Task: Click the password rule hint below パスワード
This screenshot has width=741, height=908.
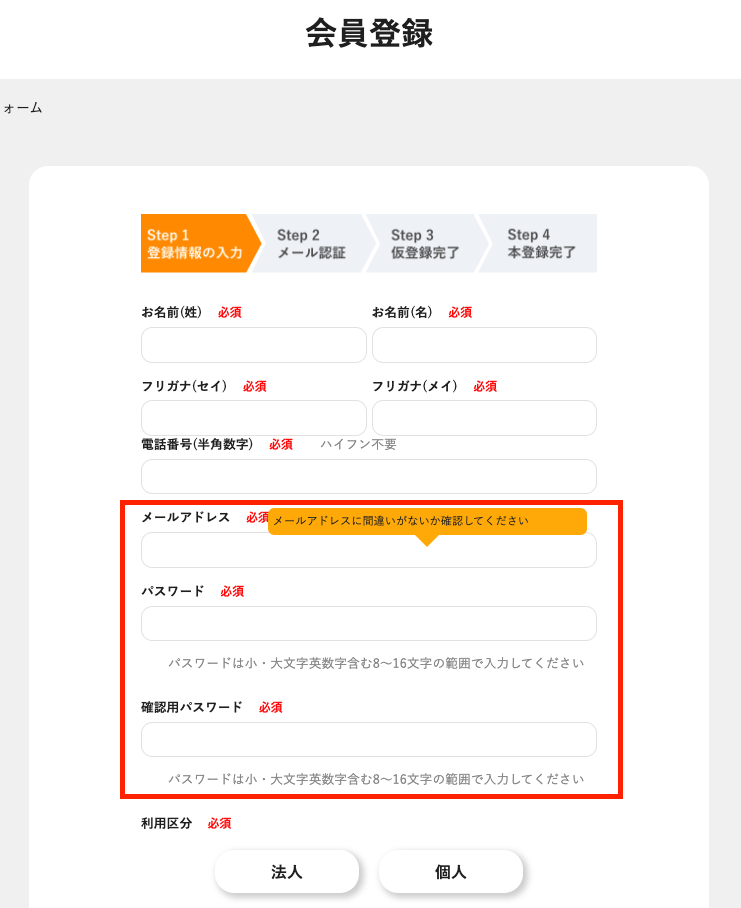Action: tap(376, 663)
